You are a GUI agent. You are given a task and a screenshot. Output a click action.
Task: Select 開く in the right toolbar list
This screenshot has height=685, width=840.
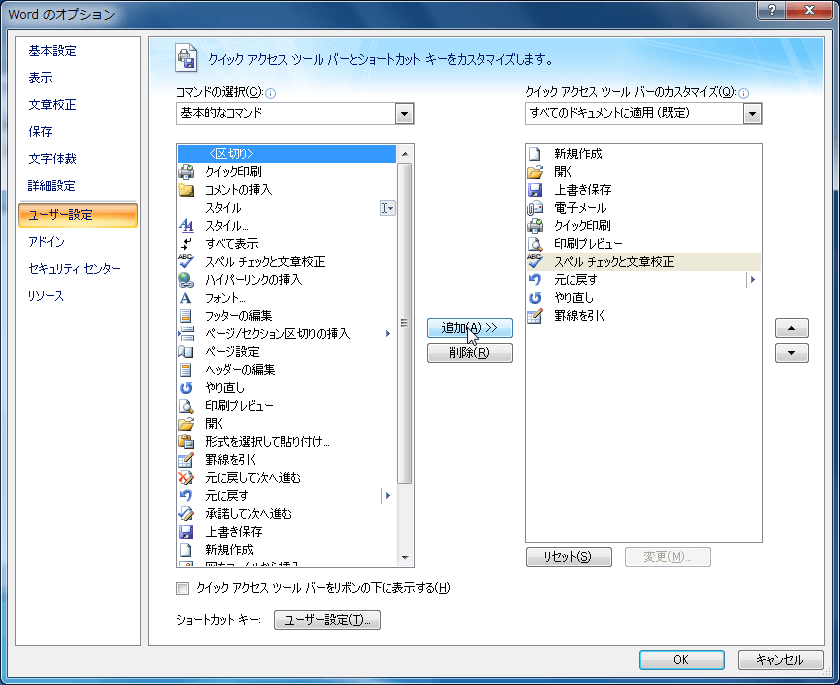click(x=643, y=172)
